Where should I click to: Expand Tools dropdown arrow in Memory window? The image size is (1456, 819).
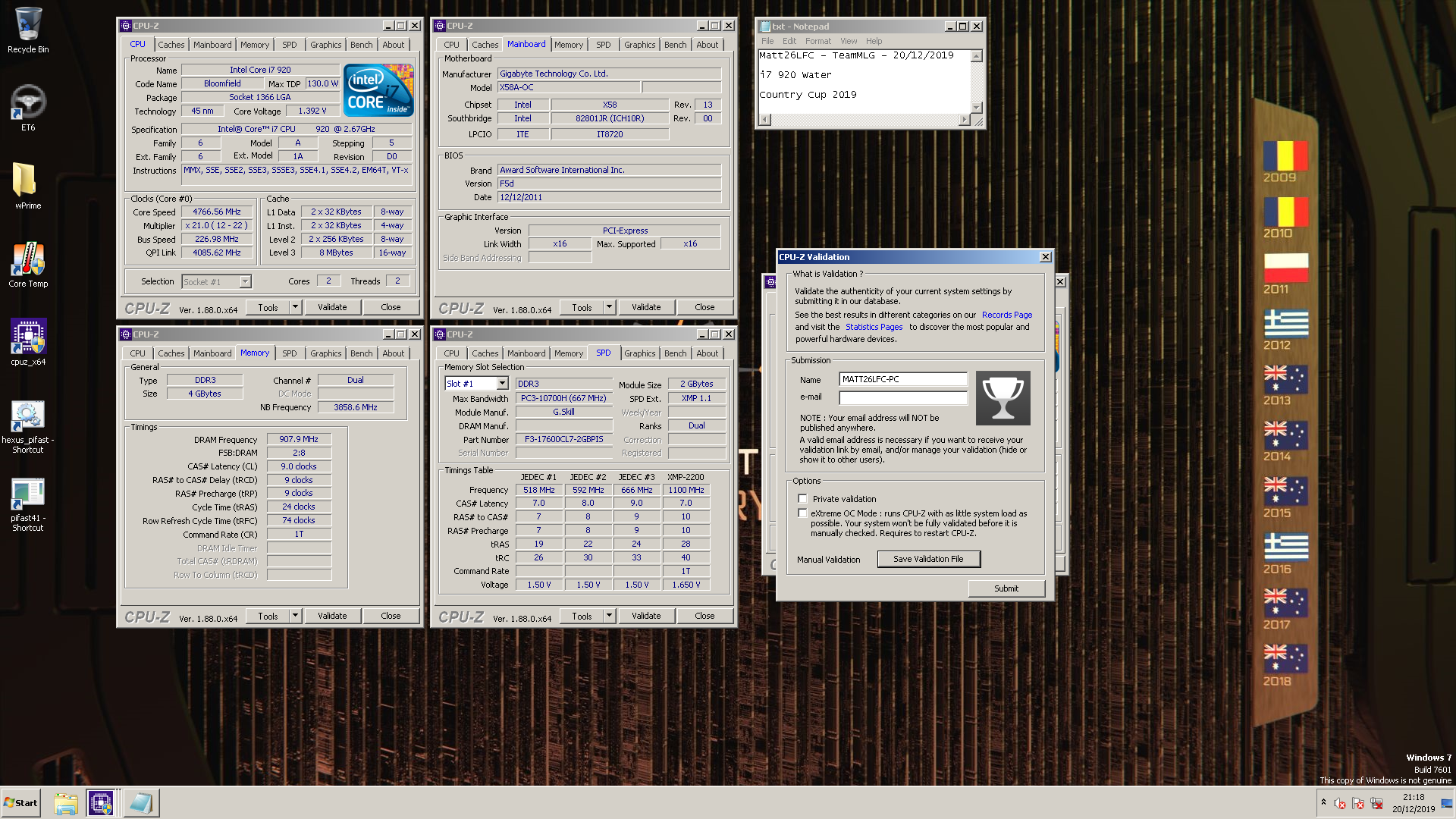(296, 616)
